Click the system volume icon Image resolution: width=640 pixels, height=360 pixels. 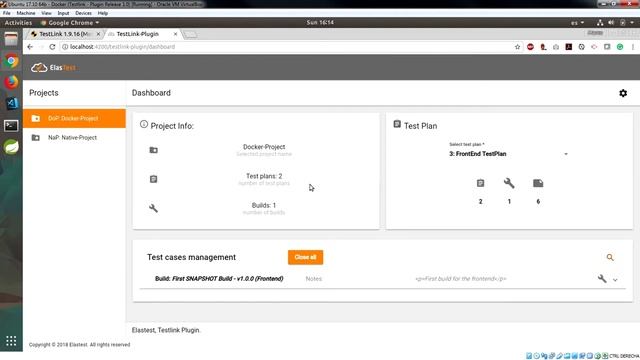[611, 23]
